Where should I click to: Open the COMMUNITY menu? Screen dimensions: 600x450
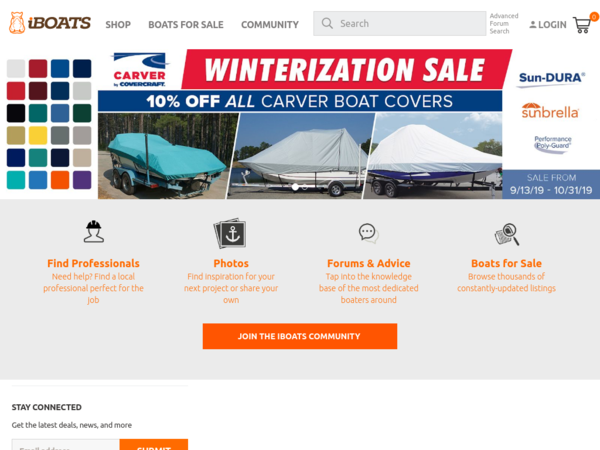click(x=270, y=24)
